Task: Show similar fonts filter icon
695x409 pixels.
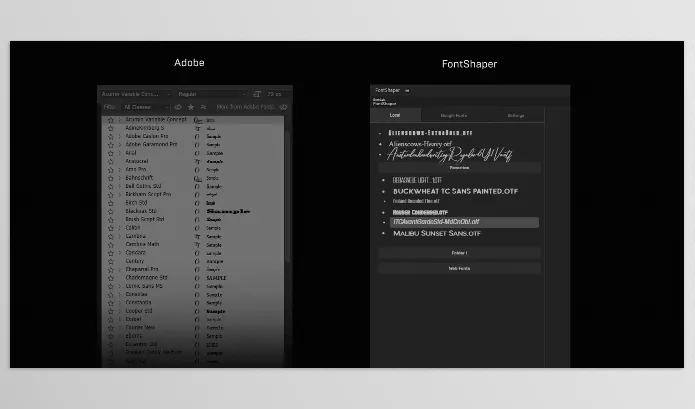Action: 203,107
